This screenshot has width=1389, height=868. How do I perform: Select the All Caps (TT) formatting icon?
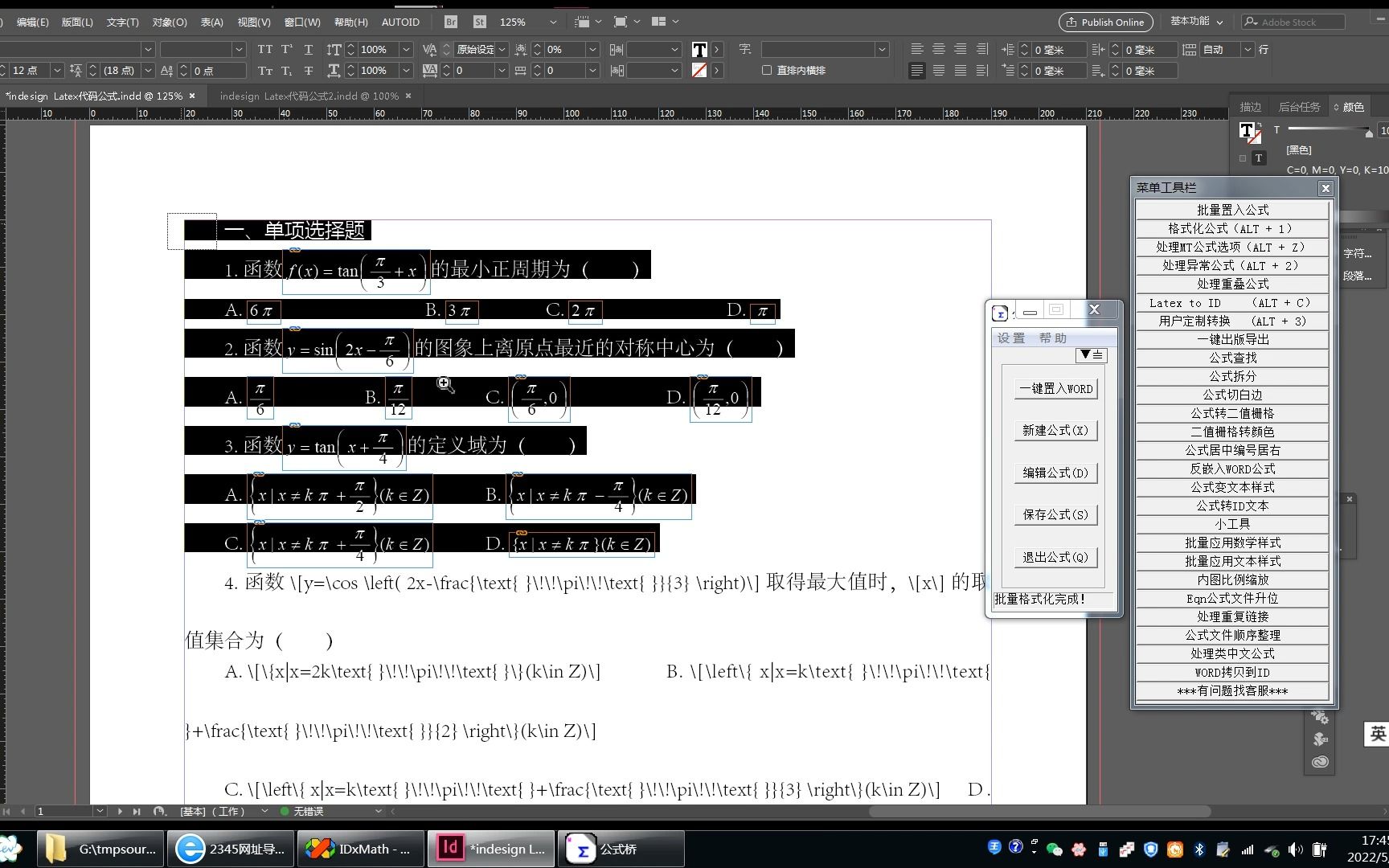[265, 49]
